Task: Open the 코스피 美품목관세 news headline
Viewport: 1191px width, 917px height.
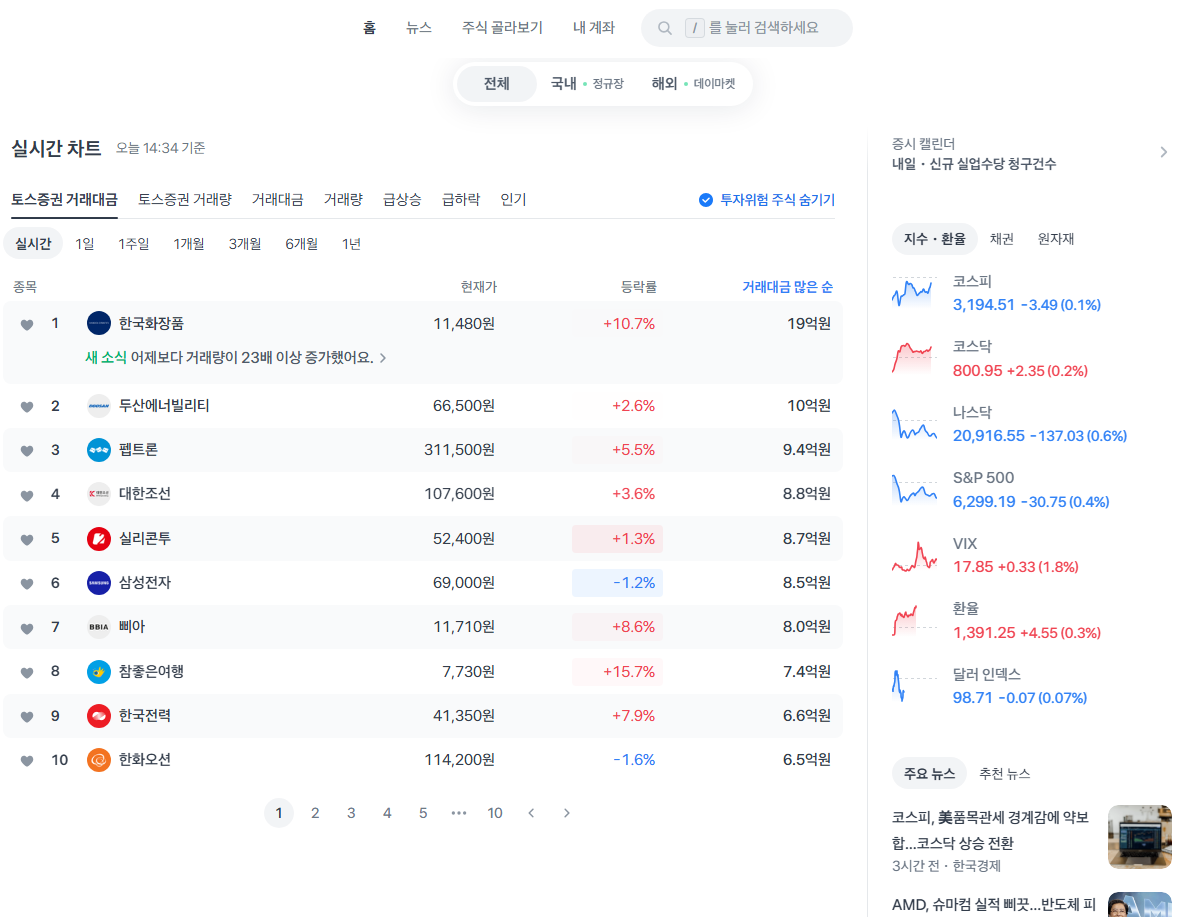Action: click(x=990, y=830)
